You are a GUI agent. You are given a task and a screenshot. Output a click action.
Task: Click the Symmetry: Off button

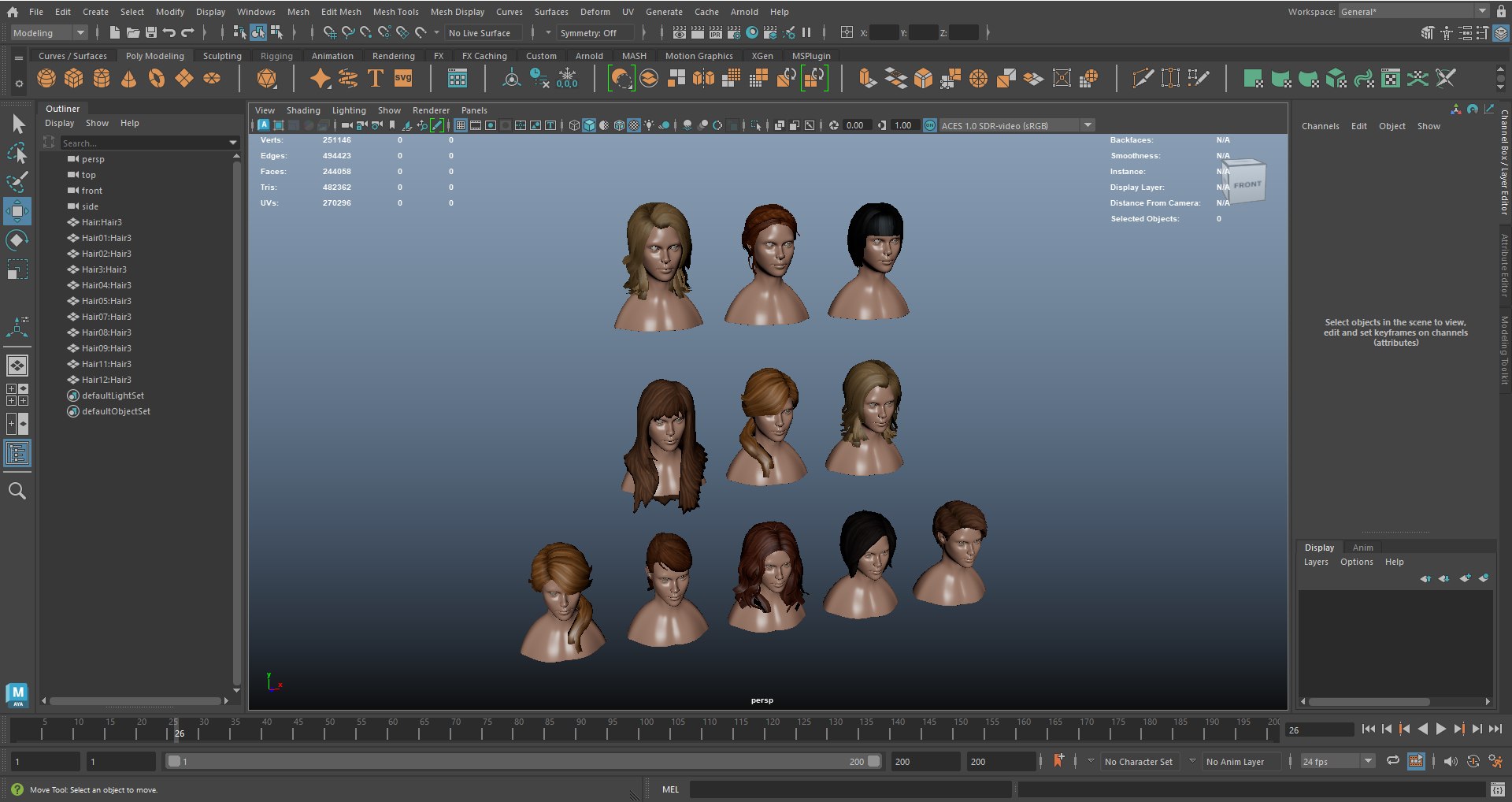(x=595, y=32)
